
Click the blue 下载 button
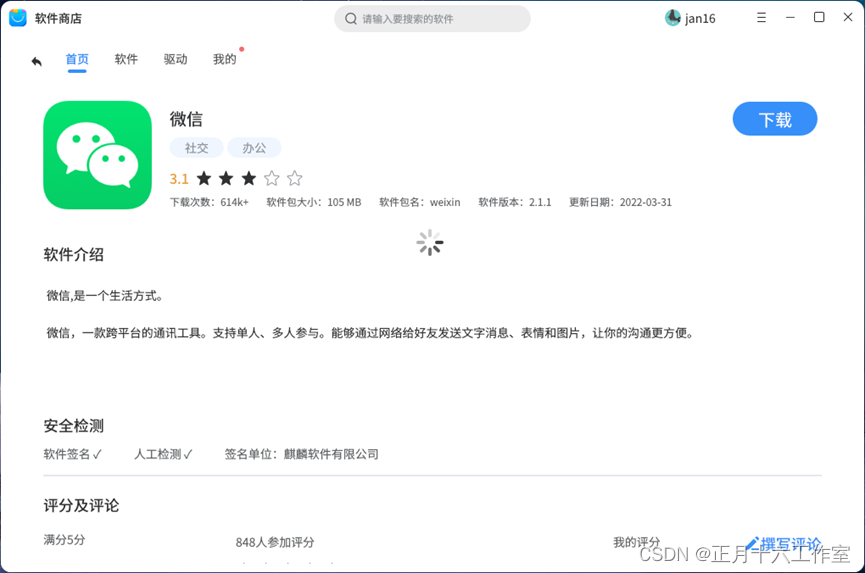[775, 119]
